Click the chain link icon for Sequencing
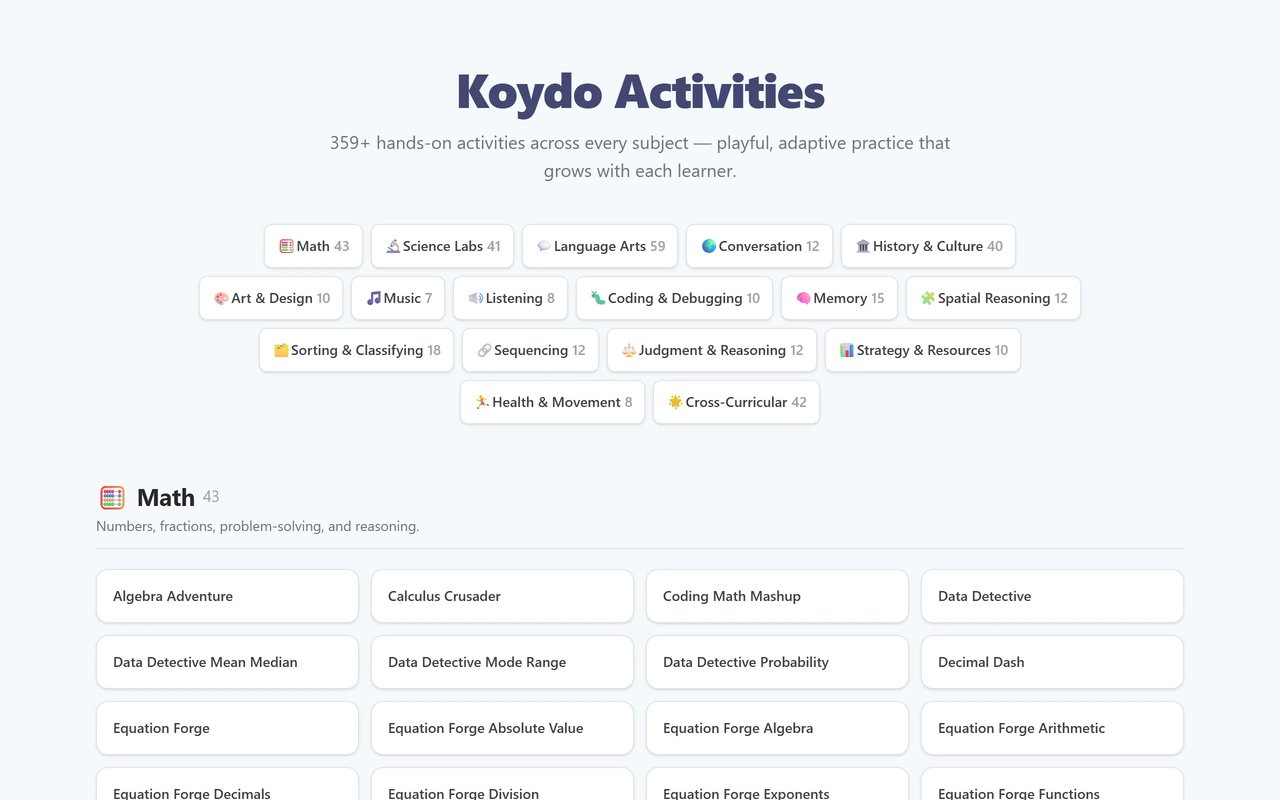Screen dimensions: 1280x800 click(484, 350)
